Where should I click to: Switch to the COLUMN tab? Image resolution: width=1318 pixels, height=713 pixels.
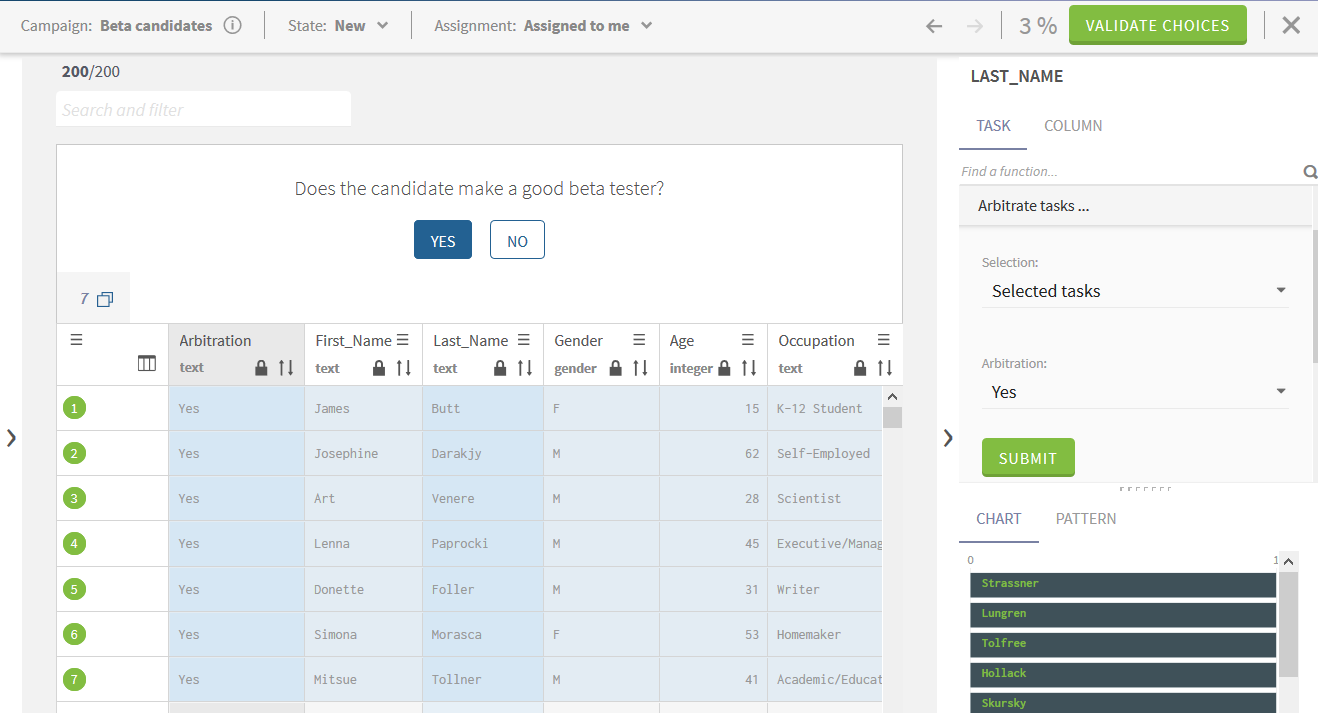1073,126
